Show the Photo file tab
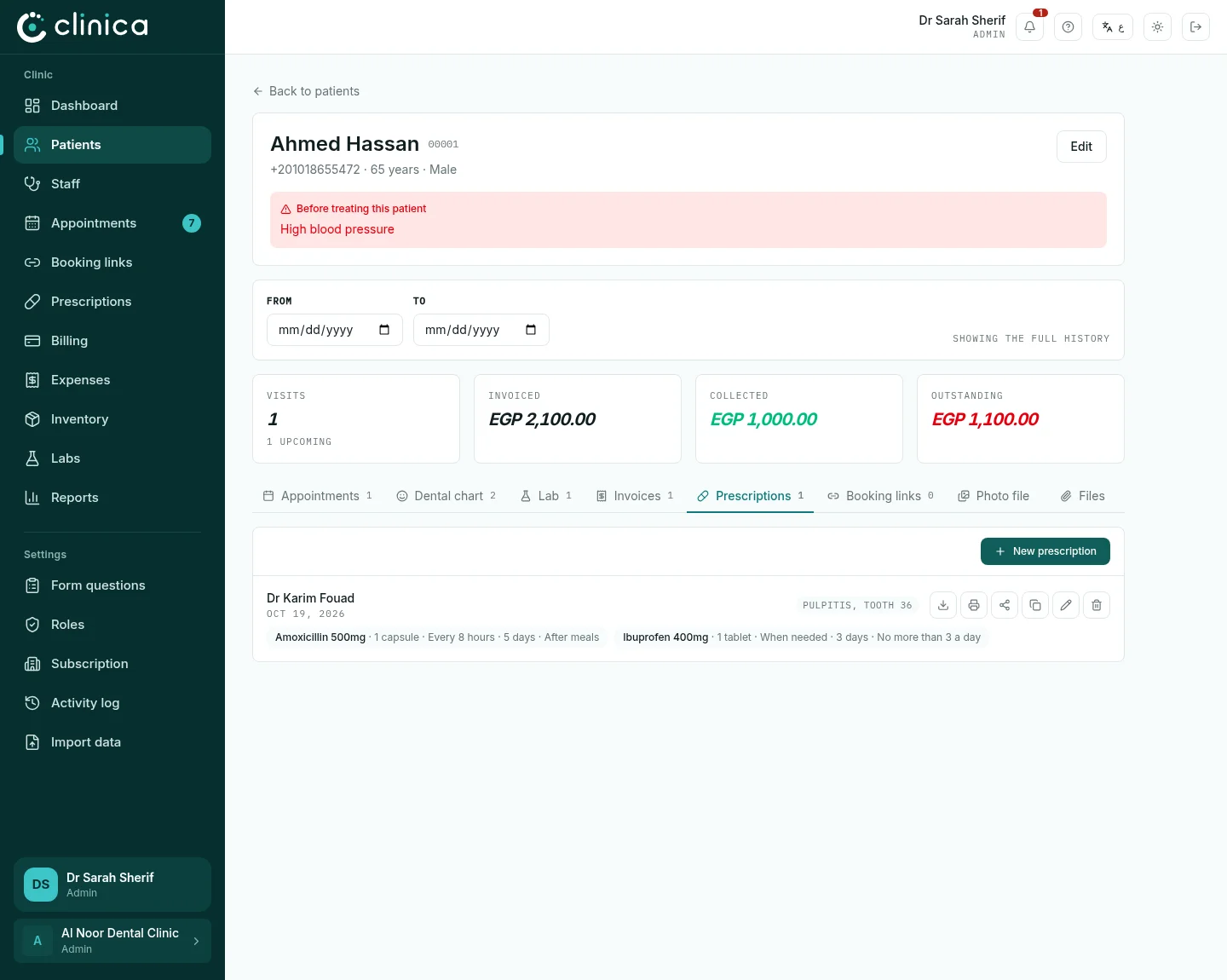1227x980 pixels. tap(994, 496)
